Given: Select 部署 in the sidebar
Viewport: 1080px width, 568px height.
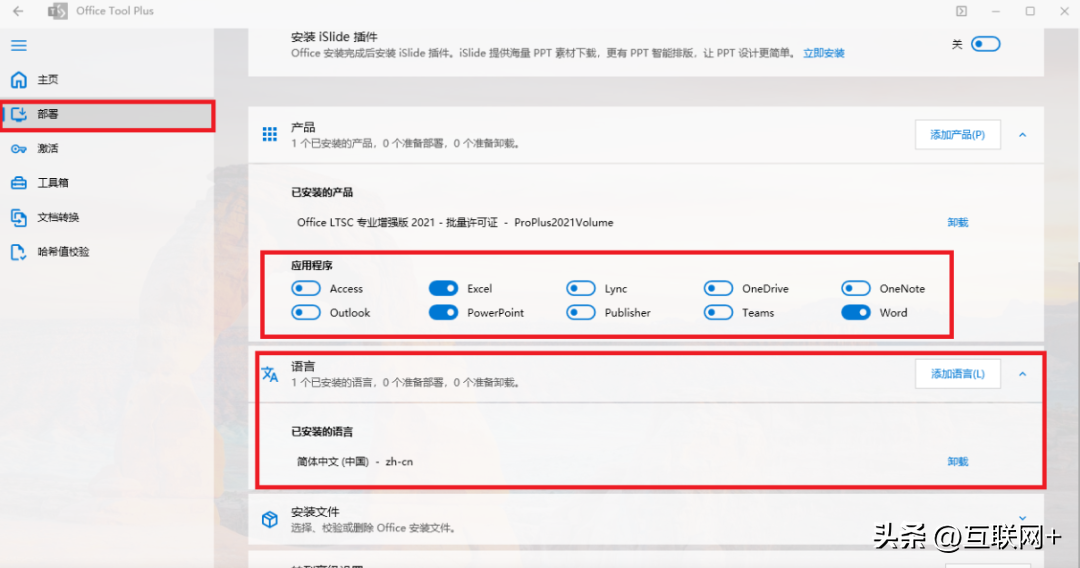Looking at the screenshot, I should click(107, 114).
